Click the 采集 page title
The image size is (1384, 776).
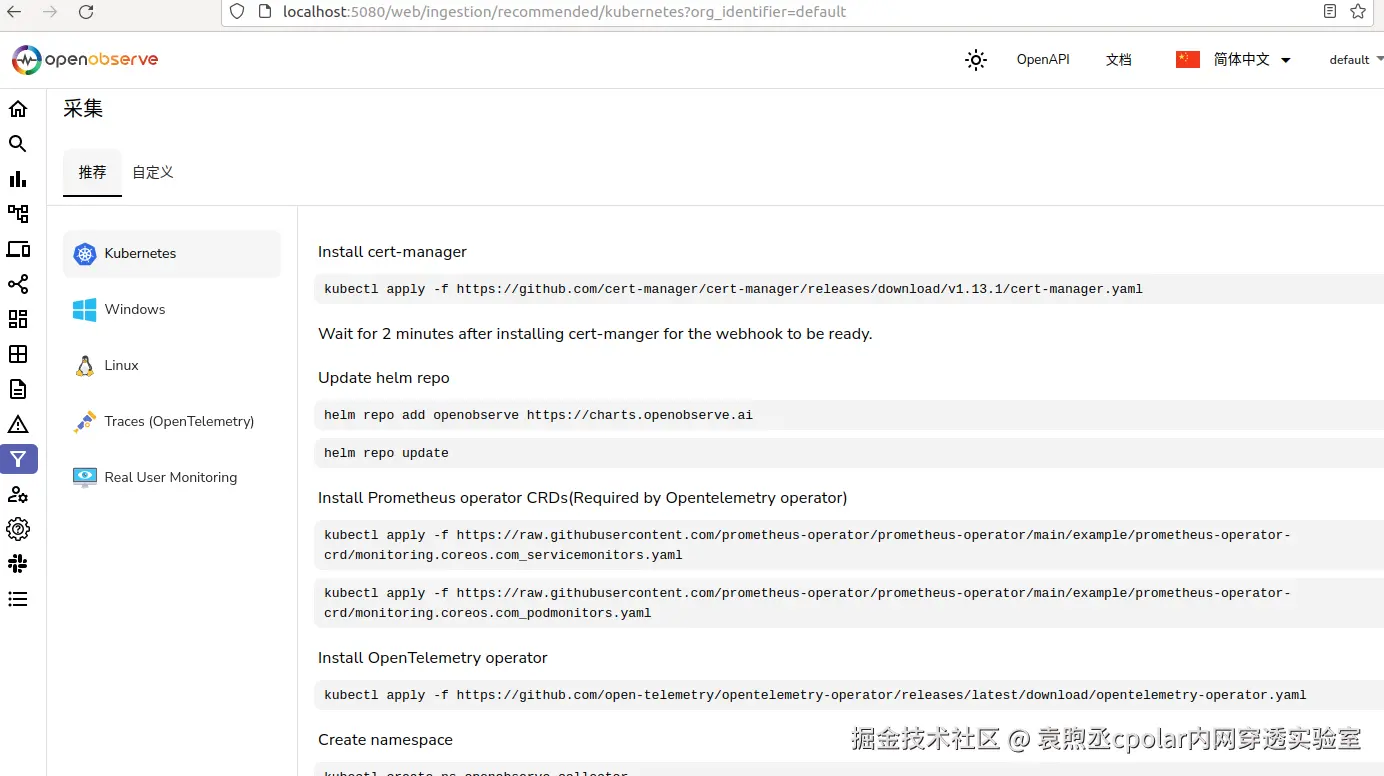click(x=83, y=108)
